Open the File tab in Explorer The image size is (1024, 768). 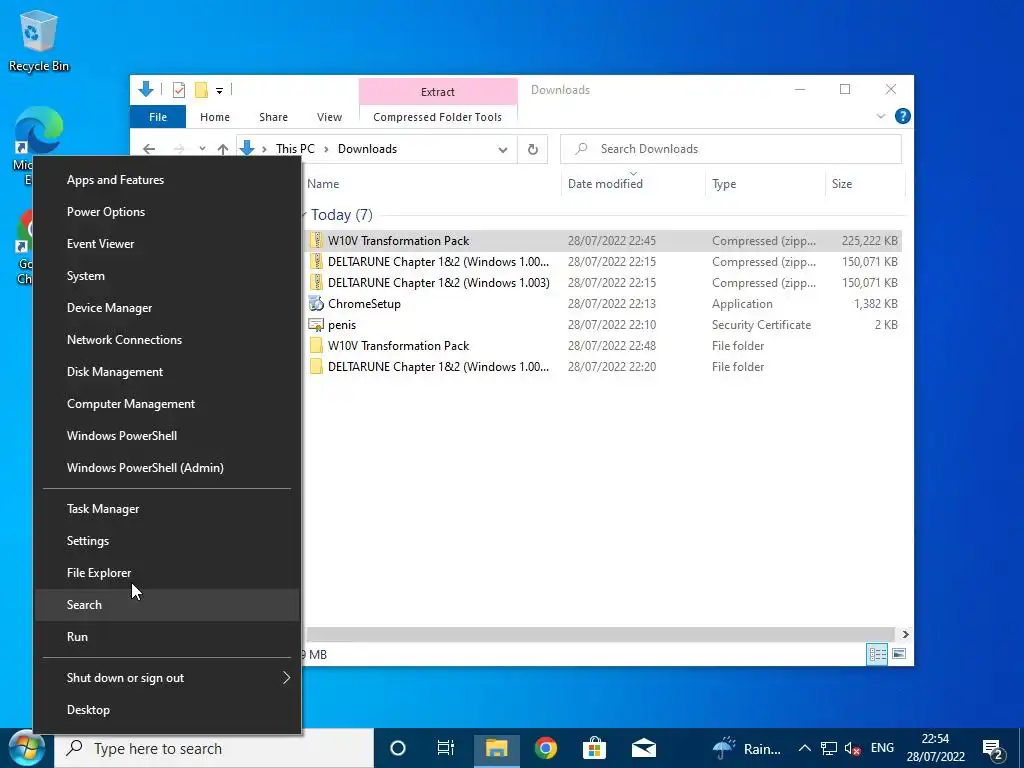pyautogui.click(x=158, y=117)
